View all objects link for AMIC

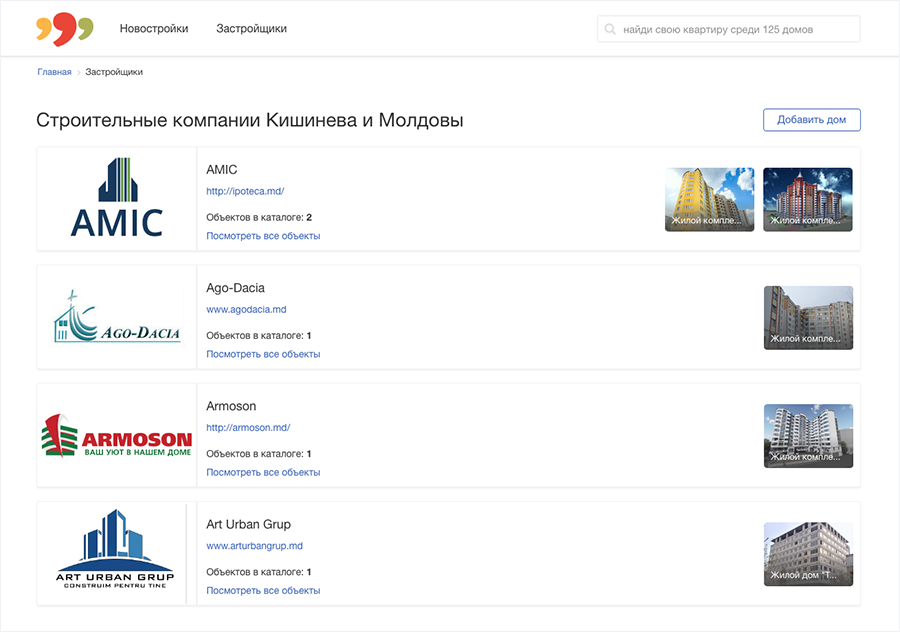click(263, 236)
